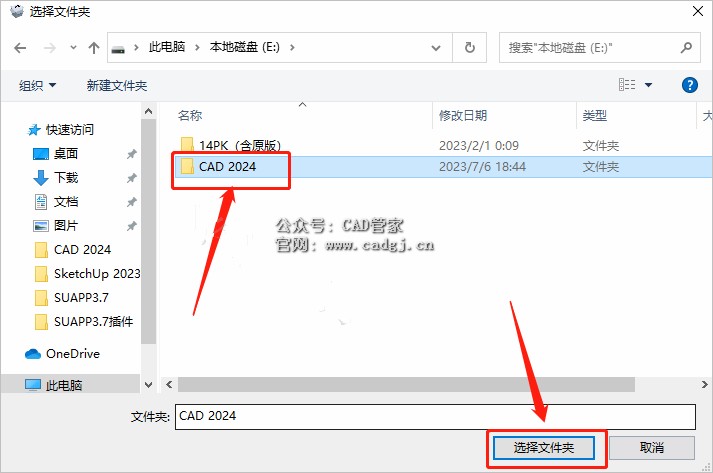
Task: Click the navigation pane vertical scrollbar thumb
Action: click(x=148, y=231)
